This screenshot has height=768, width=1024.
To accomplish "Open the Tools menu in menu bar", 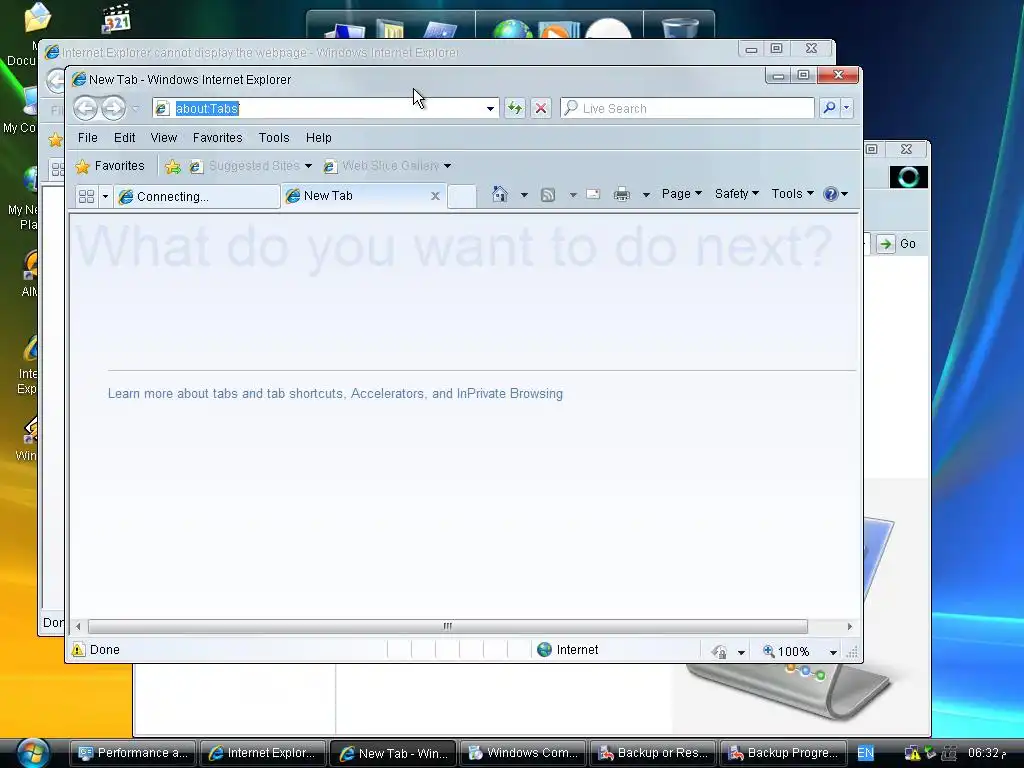I will [x=274, y=138].
